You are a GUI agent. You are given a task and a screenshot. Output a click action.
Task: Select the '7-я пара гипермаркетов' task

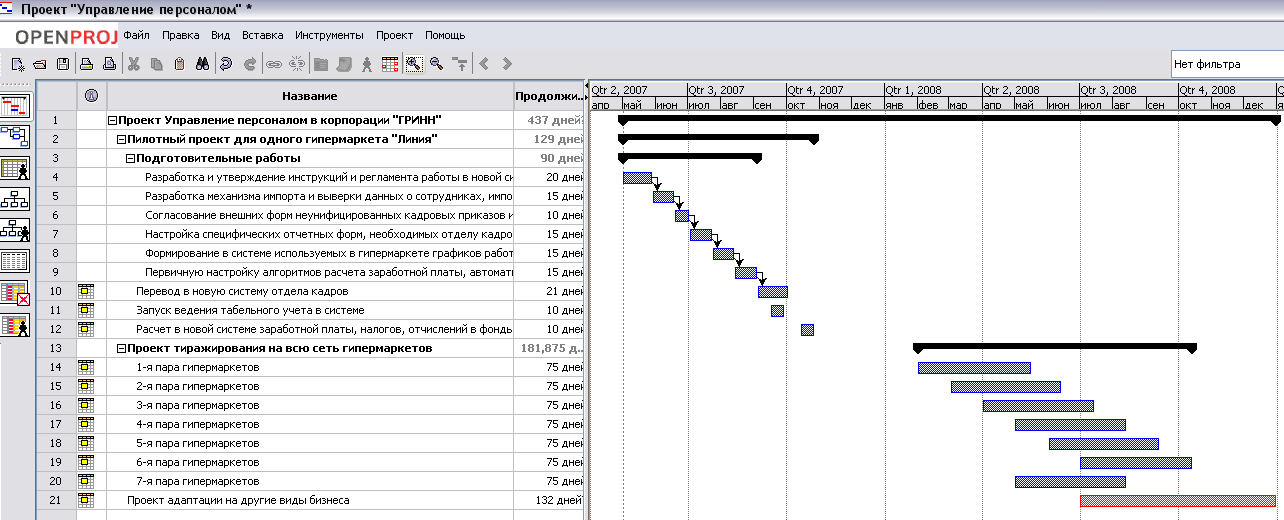click(197, 482)
